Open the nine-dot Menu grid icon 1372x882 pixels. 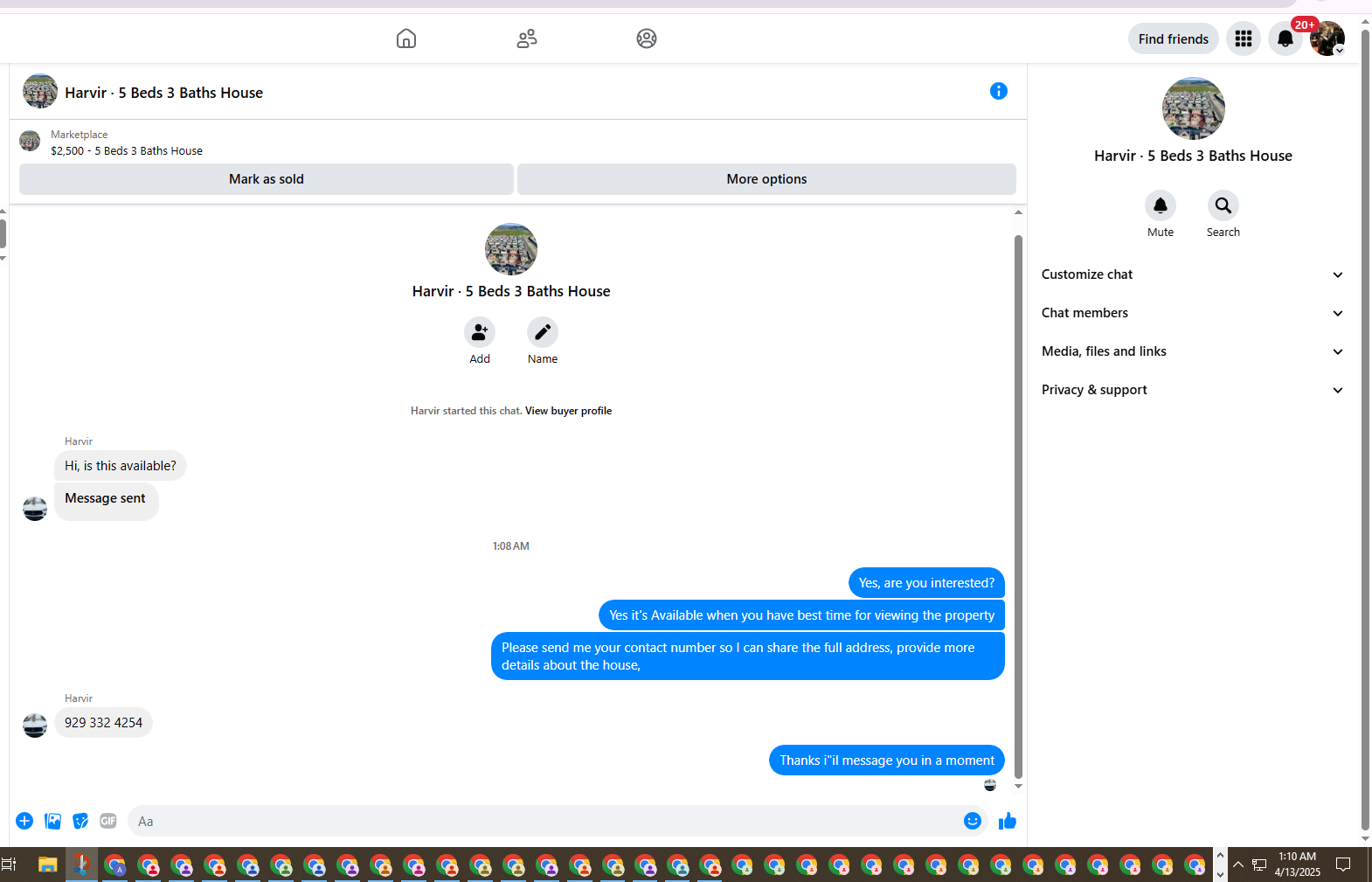pos(1244,38)
